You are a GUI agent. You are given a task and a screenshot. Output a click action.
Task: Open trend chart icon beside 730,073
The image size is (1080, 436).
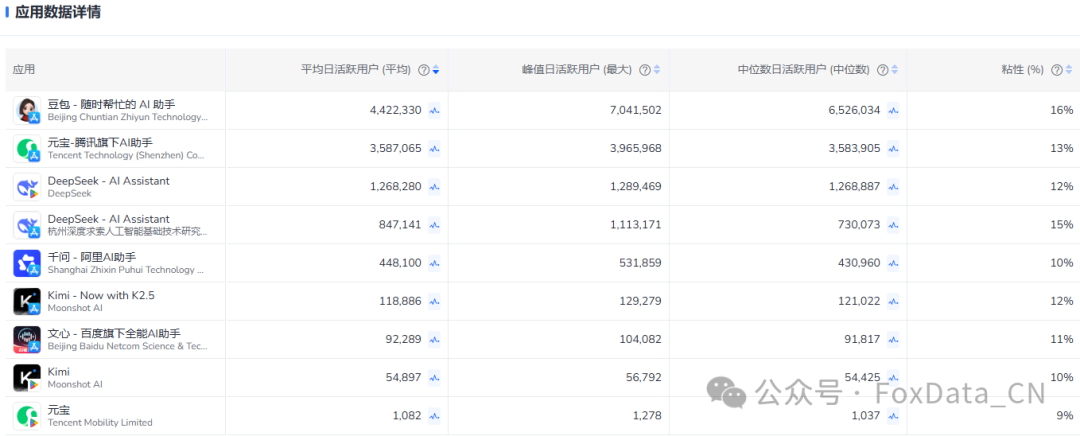coord(893,225)
